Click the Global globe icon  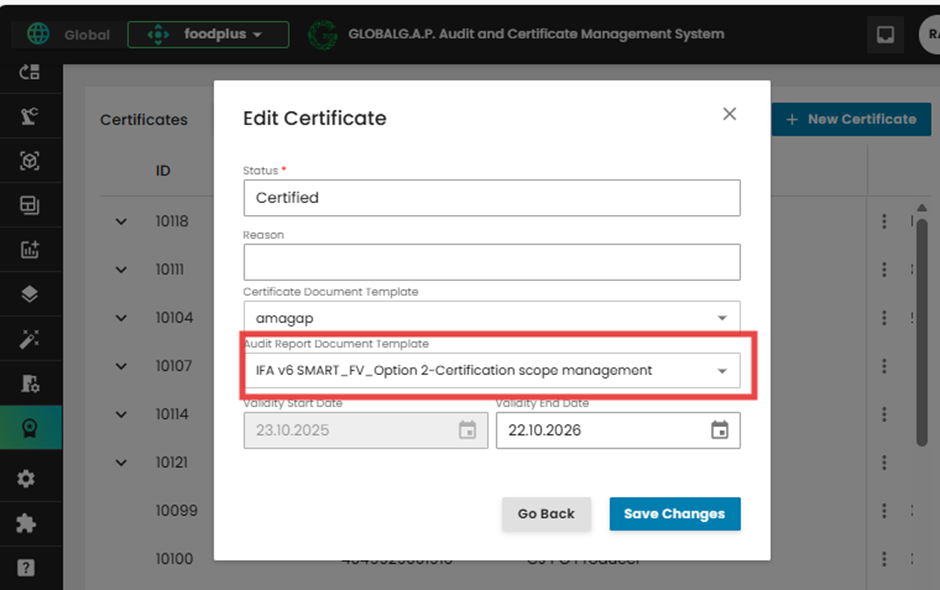(38, 34)
